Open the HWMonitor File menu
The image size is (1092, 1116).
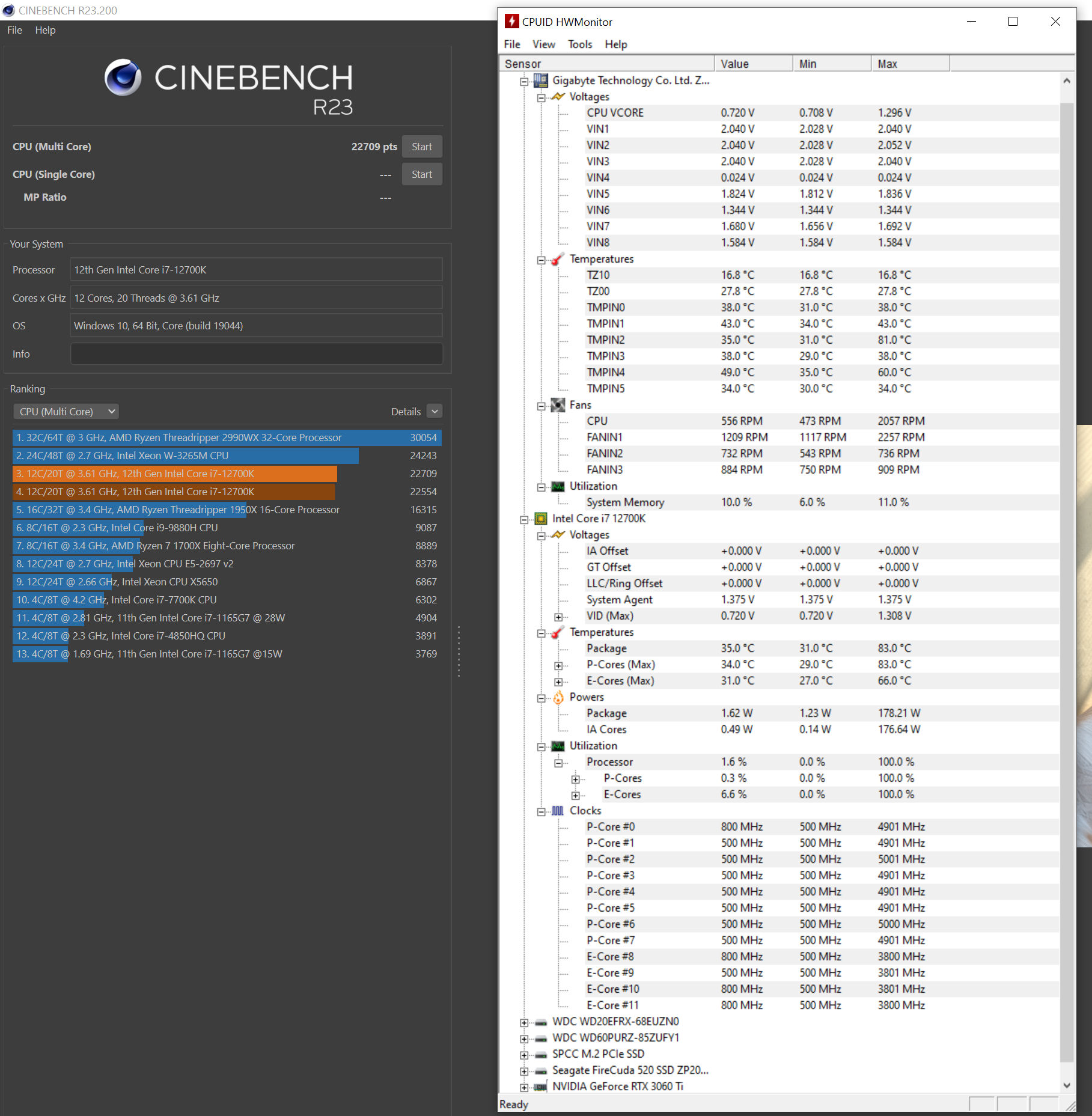pyautogui.click(x=512, y=44)
